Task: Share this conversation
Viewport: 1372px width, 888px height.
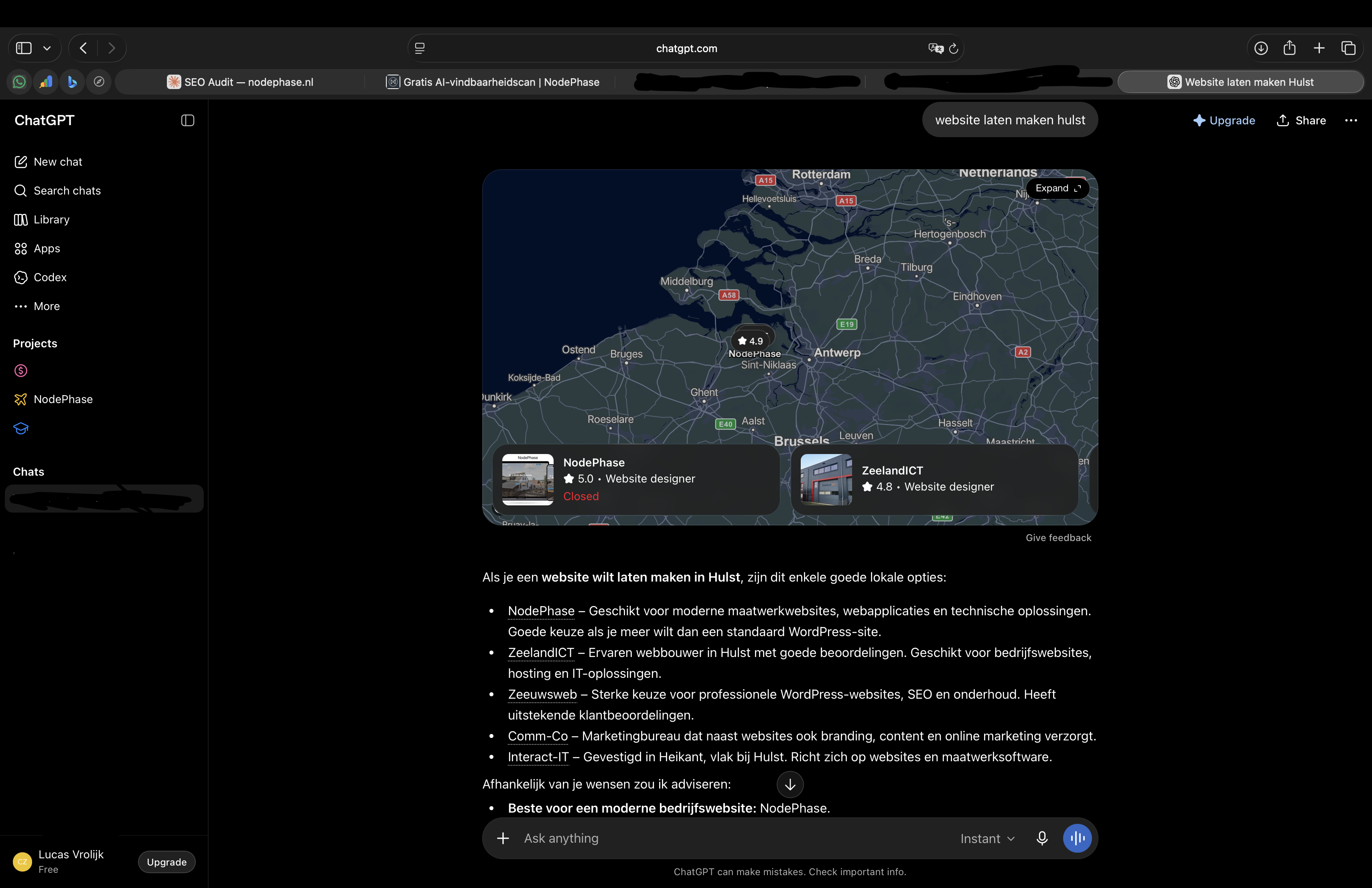Action: (1301, 120)
